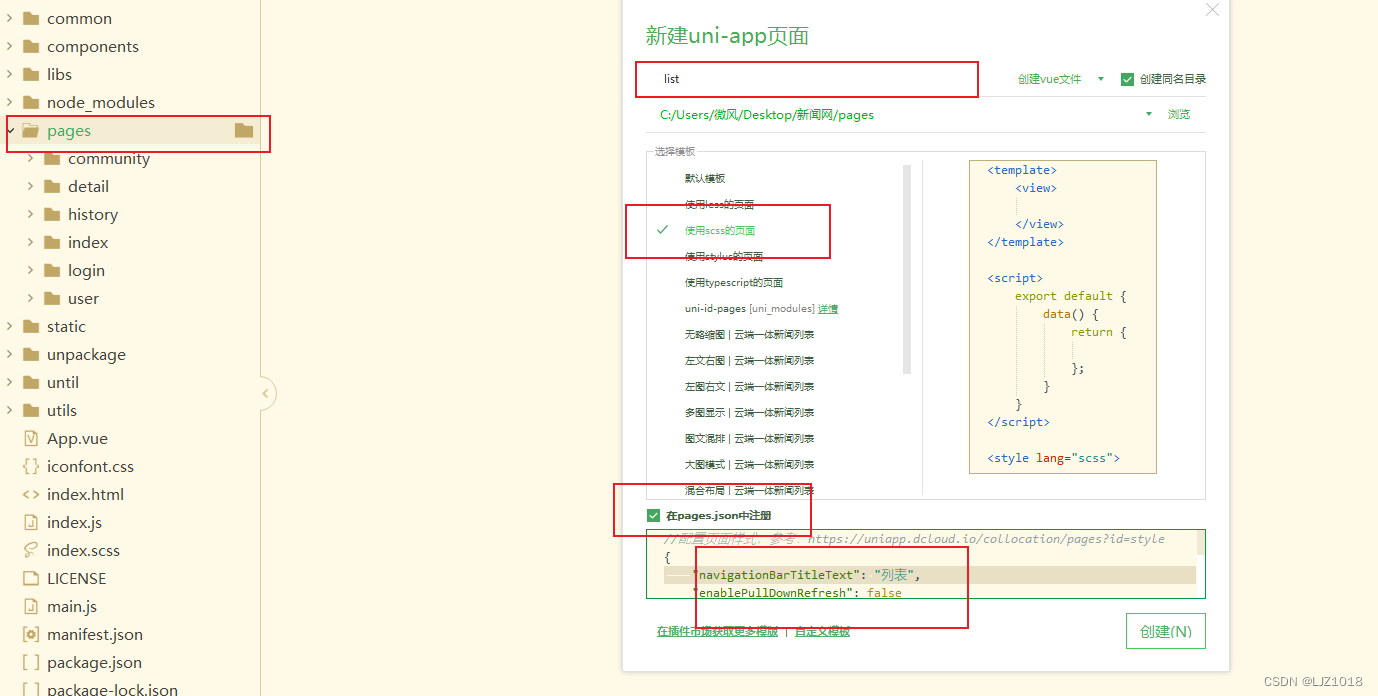The image size is (1378, 696).
Task: Collapse the project sidebar with arrow handle
Action: pyautogui.click(x=266, y=394)
